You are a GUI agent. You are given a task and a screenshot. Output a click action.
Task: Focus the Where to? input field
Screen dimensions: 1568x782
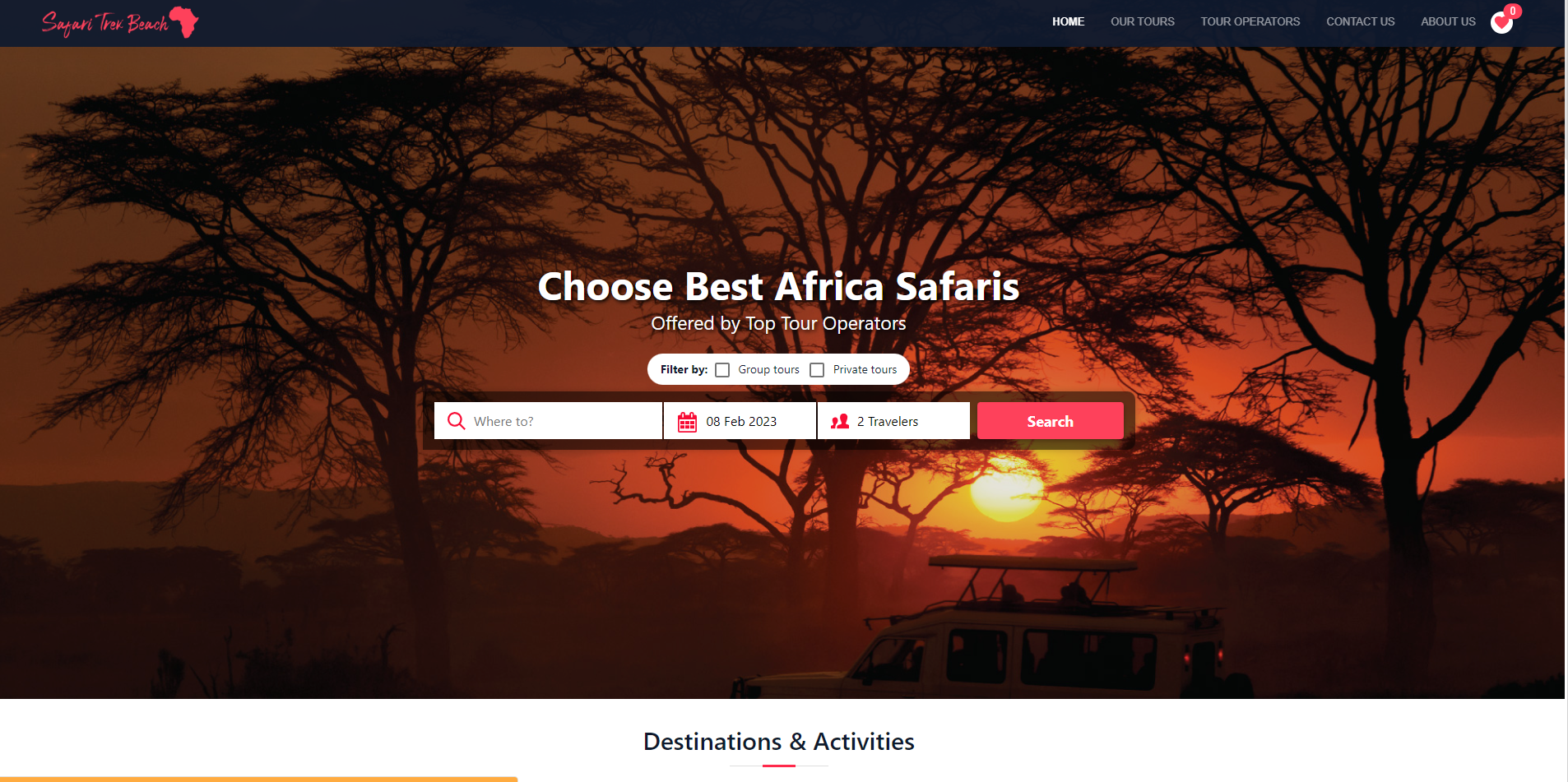click(548, 421)
